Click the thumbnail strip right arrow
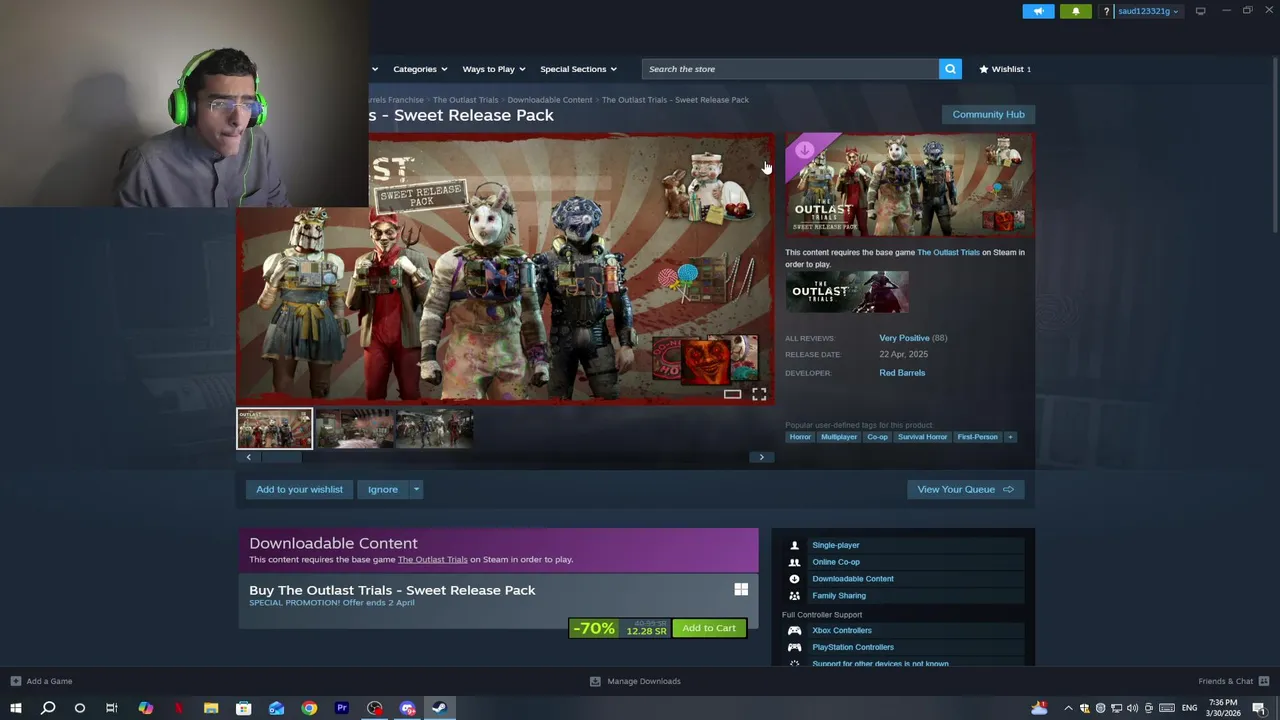 [761, 457]
